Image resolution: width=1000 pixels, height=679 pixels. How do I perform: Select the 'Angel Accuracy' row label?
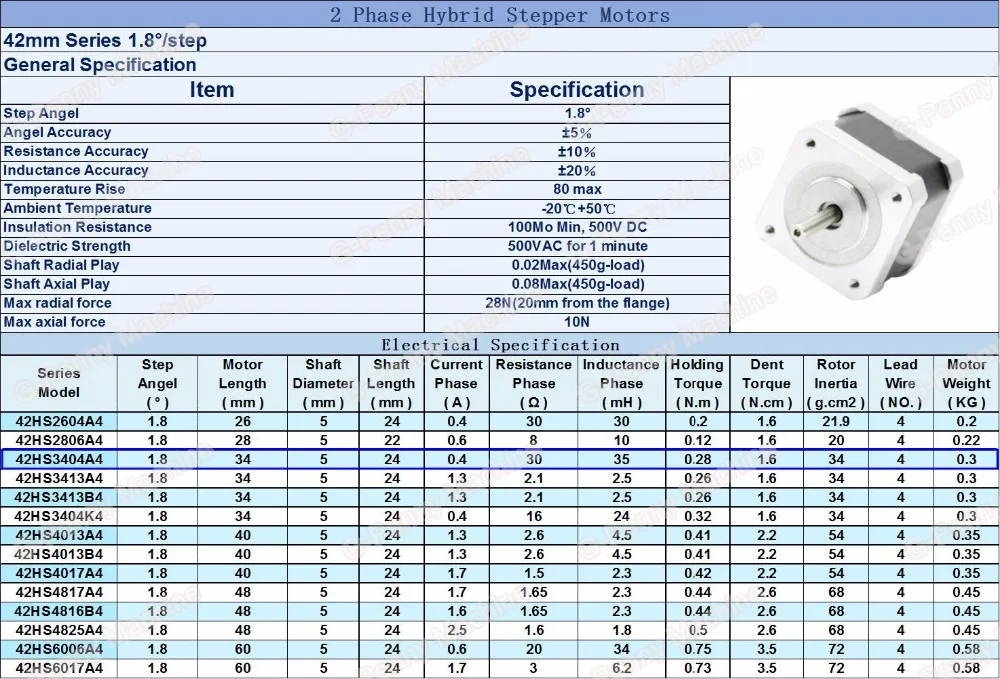point(57,133)
